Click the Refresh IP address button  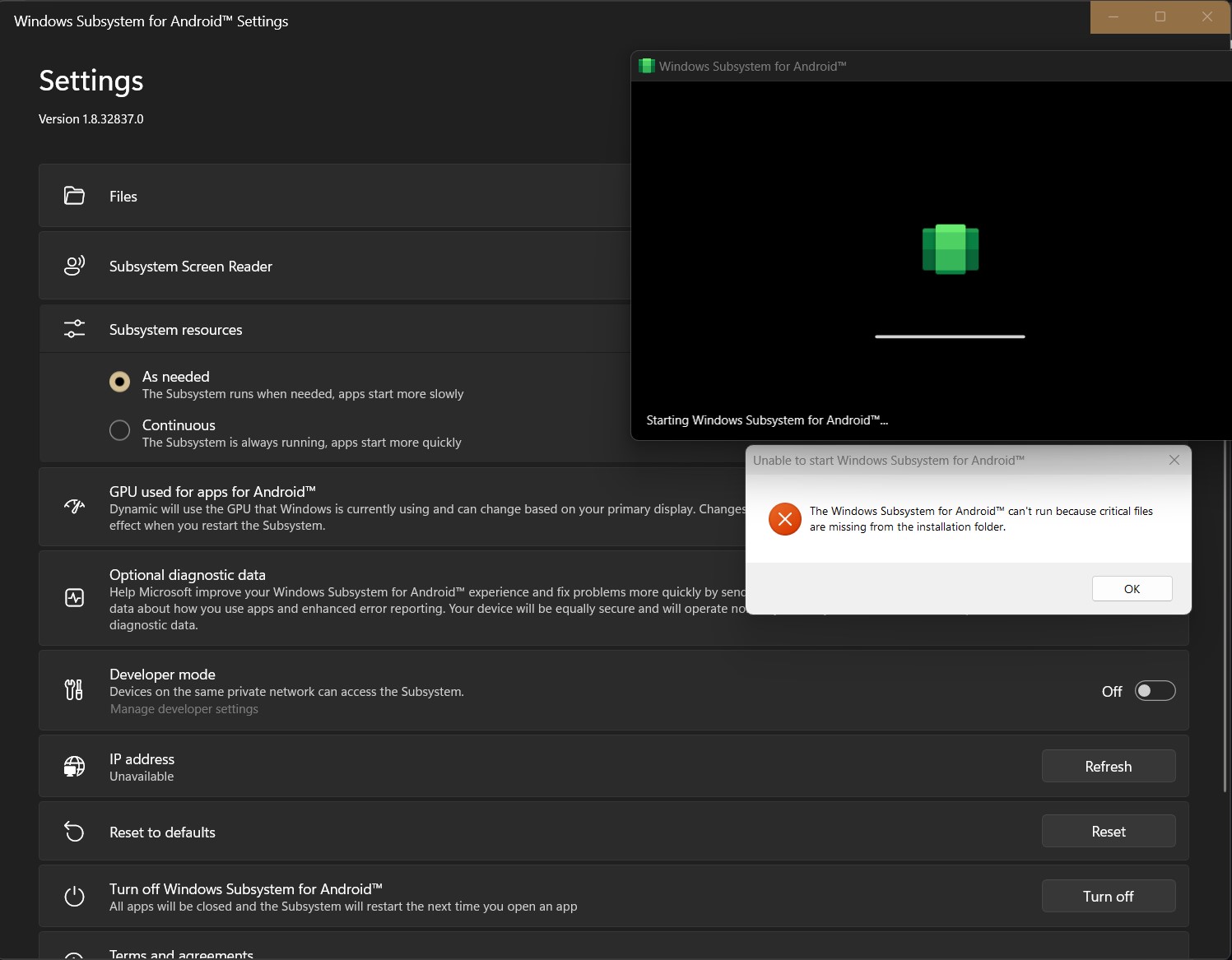pos(1108,766)
